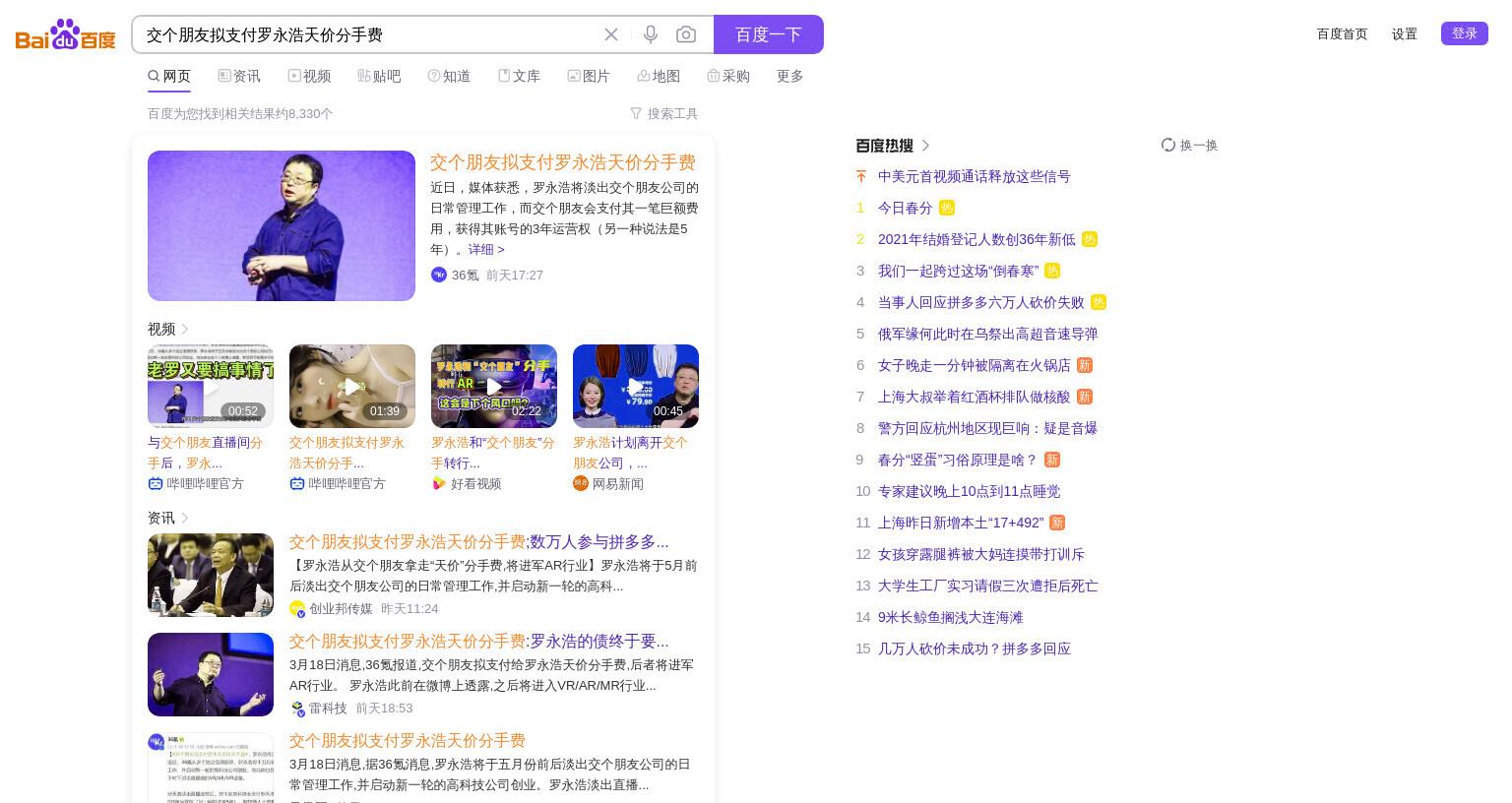The width and height of the screenshot is (1512, 803).
Task: Open hot topic 俄军缘何此时在乌祭出高超音速导弹
Action: (988, 334)
